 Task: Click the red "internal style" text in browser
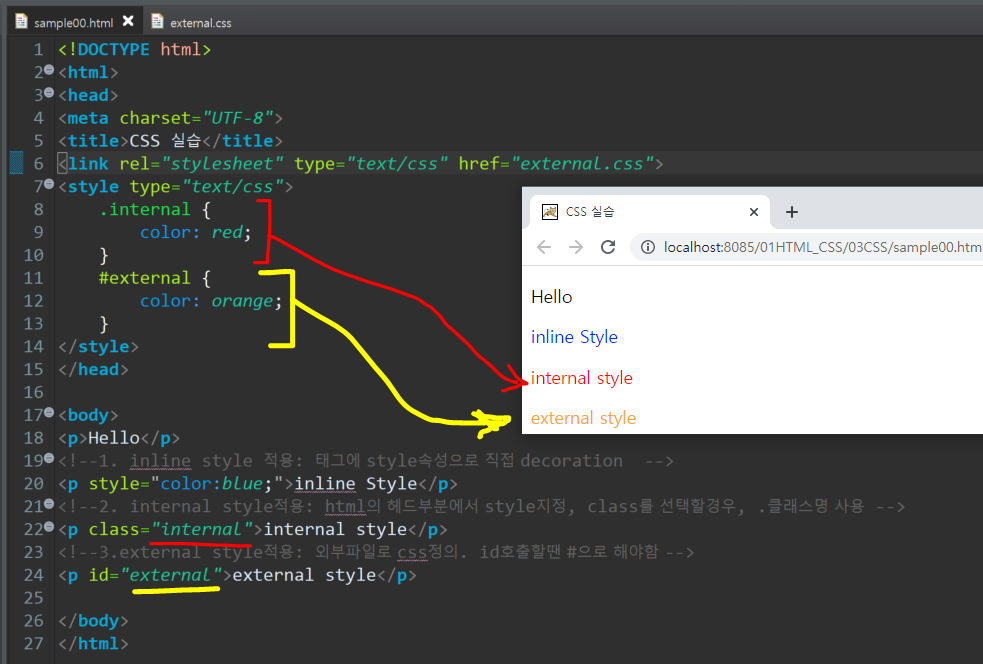point(582,378)
